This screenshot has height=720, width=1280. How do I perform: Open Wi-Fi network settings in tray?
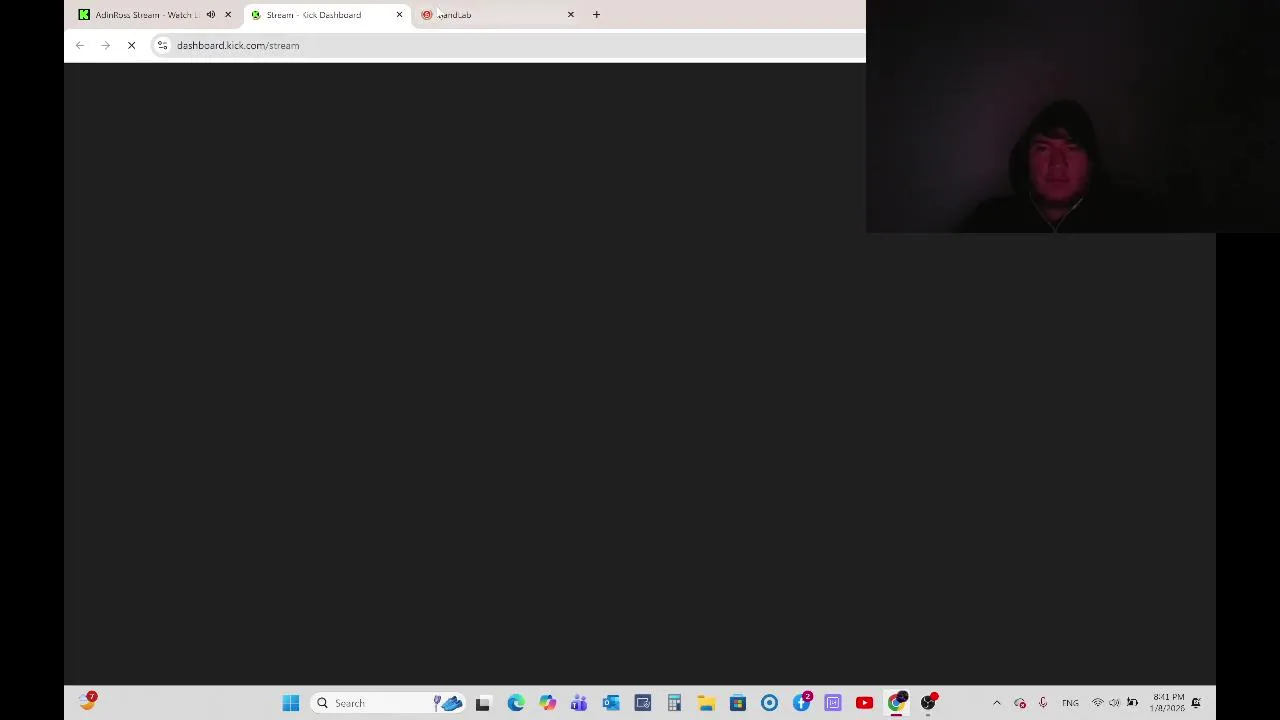1097,703
